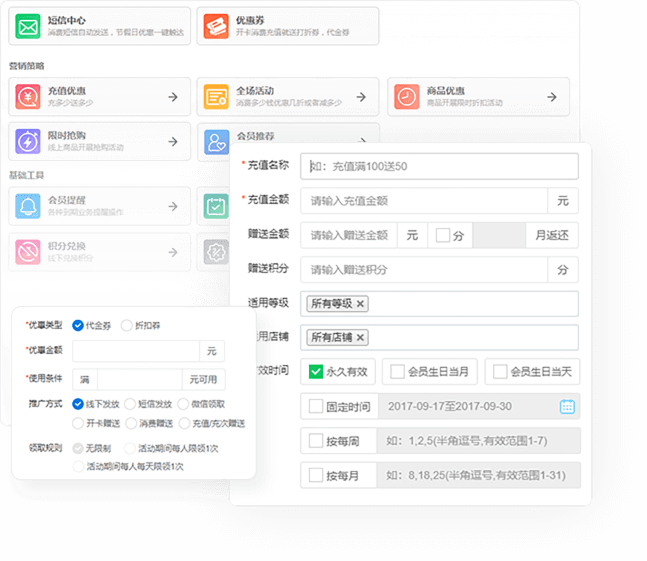Click the 充值优惠 yen icon
Viewport: 647px width, 561px height.
click(x=28, y=97)
